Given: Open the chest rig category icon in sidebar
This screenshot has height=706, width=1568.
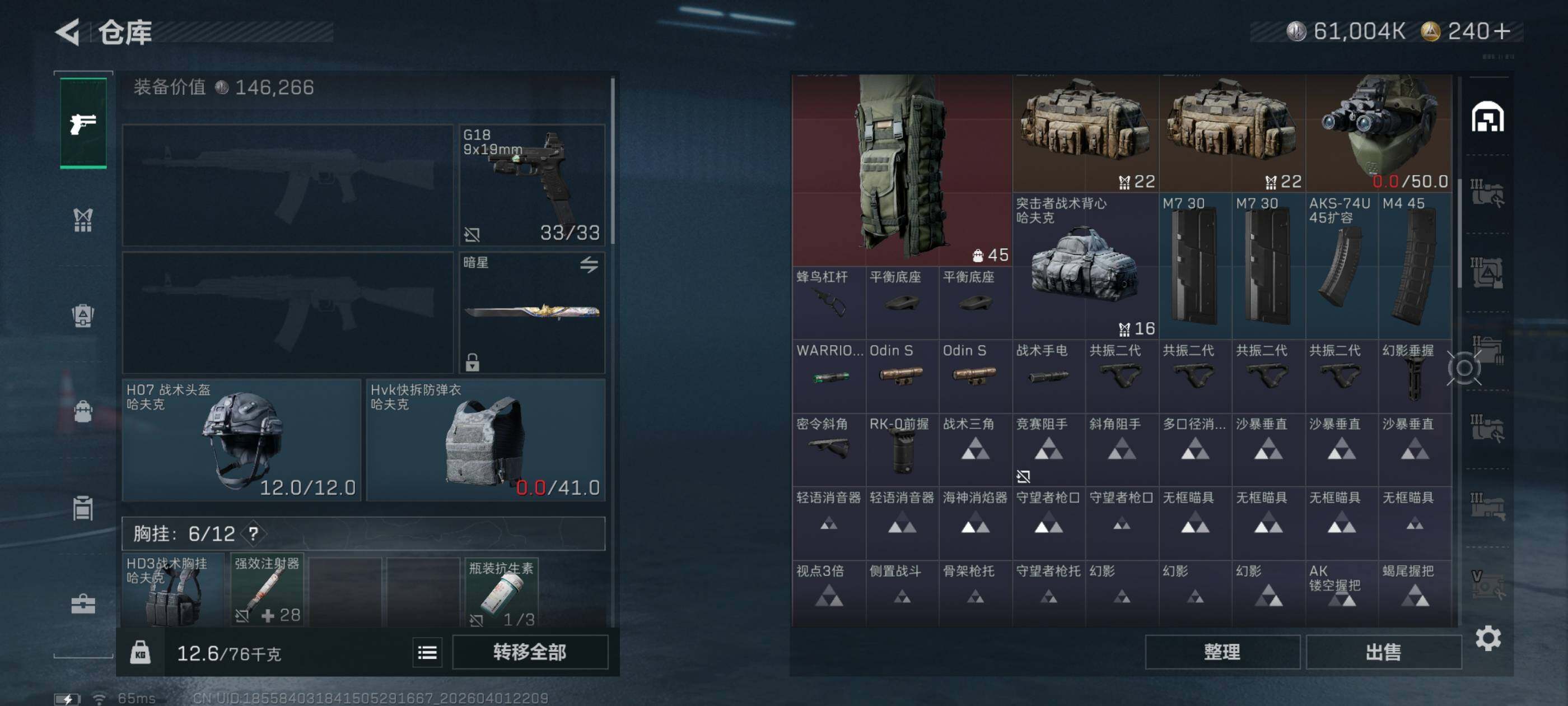Looking at the screenshot, I should (83, 220).
